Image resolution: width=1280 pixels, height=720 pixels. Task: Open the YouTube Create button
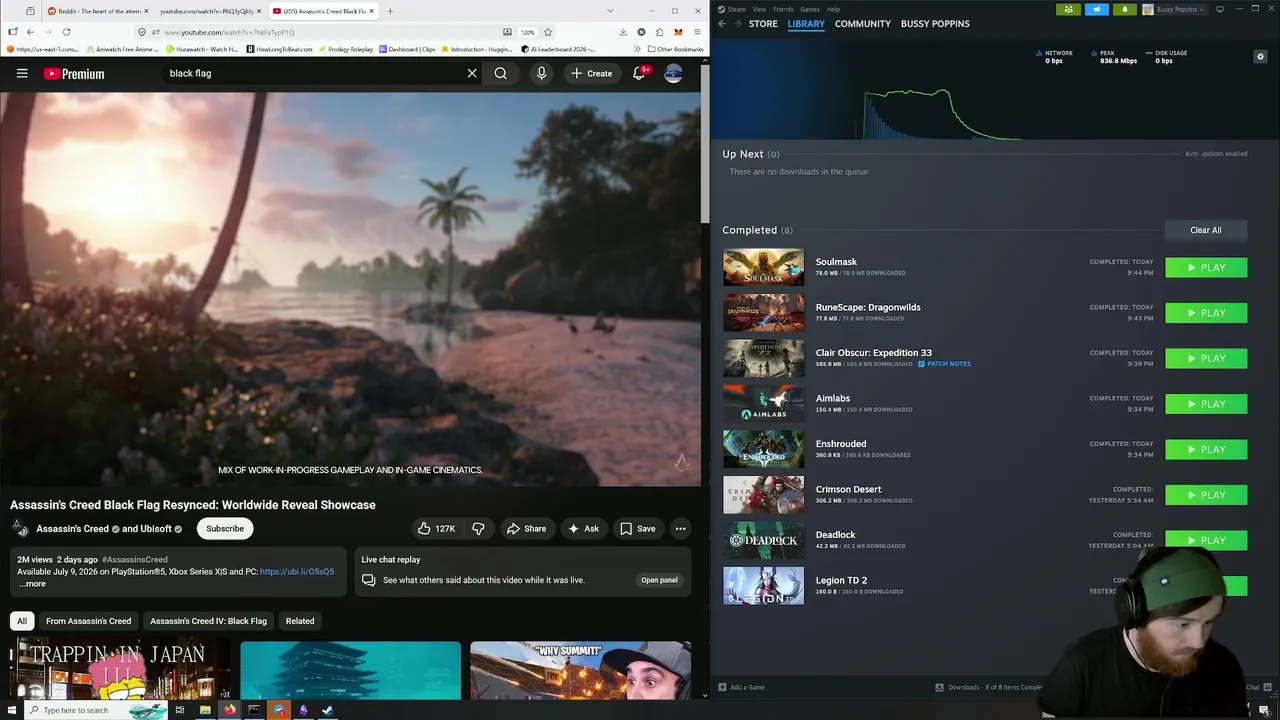591,73
